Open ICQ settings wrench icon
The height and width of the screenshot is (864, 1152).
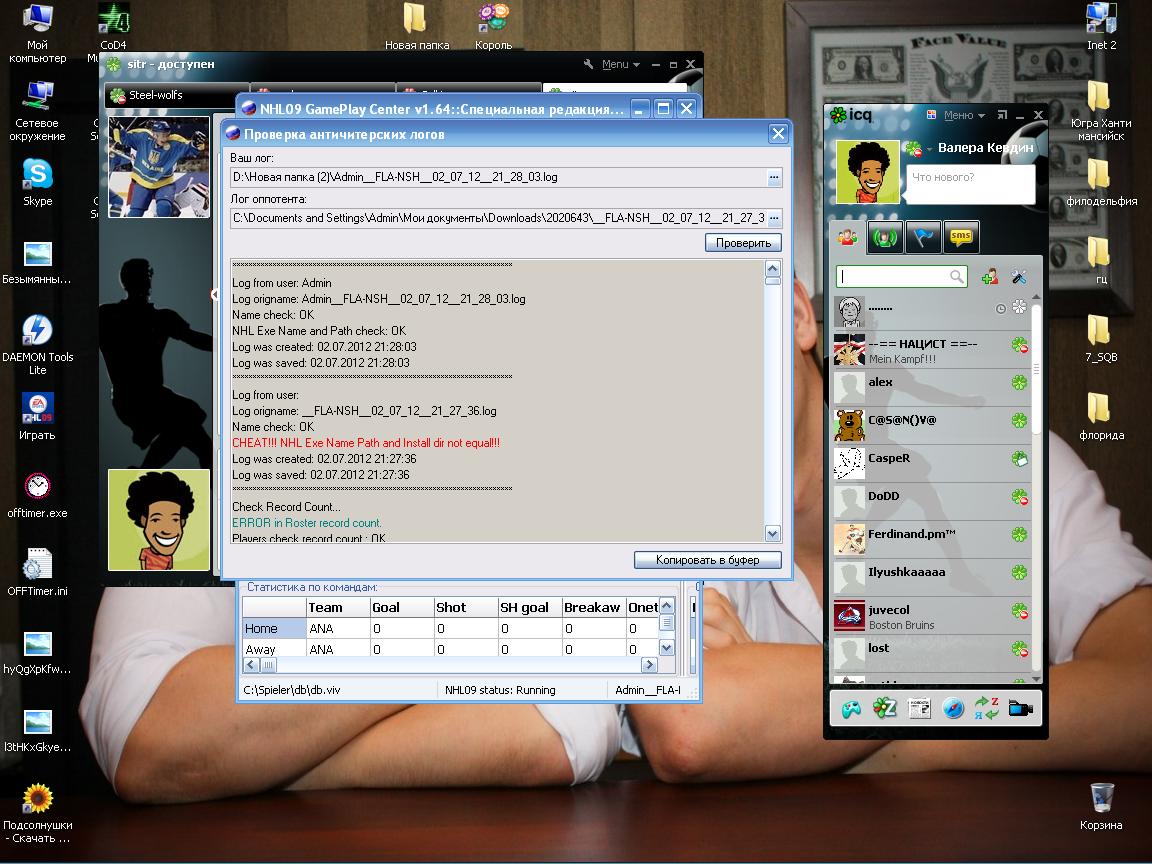point(1018,276)
